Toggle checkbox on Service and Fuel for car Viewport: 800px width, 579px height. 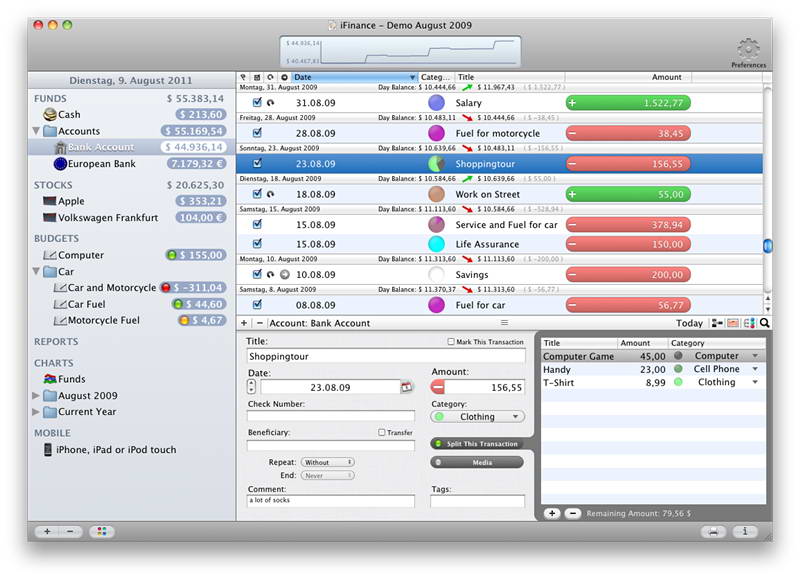click(257, 224)
